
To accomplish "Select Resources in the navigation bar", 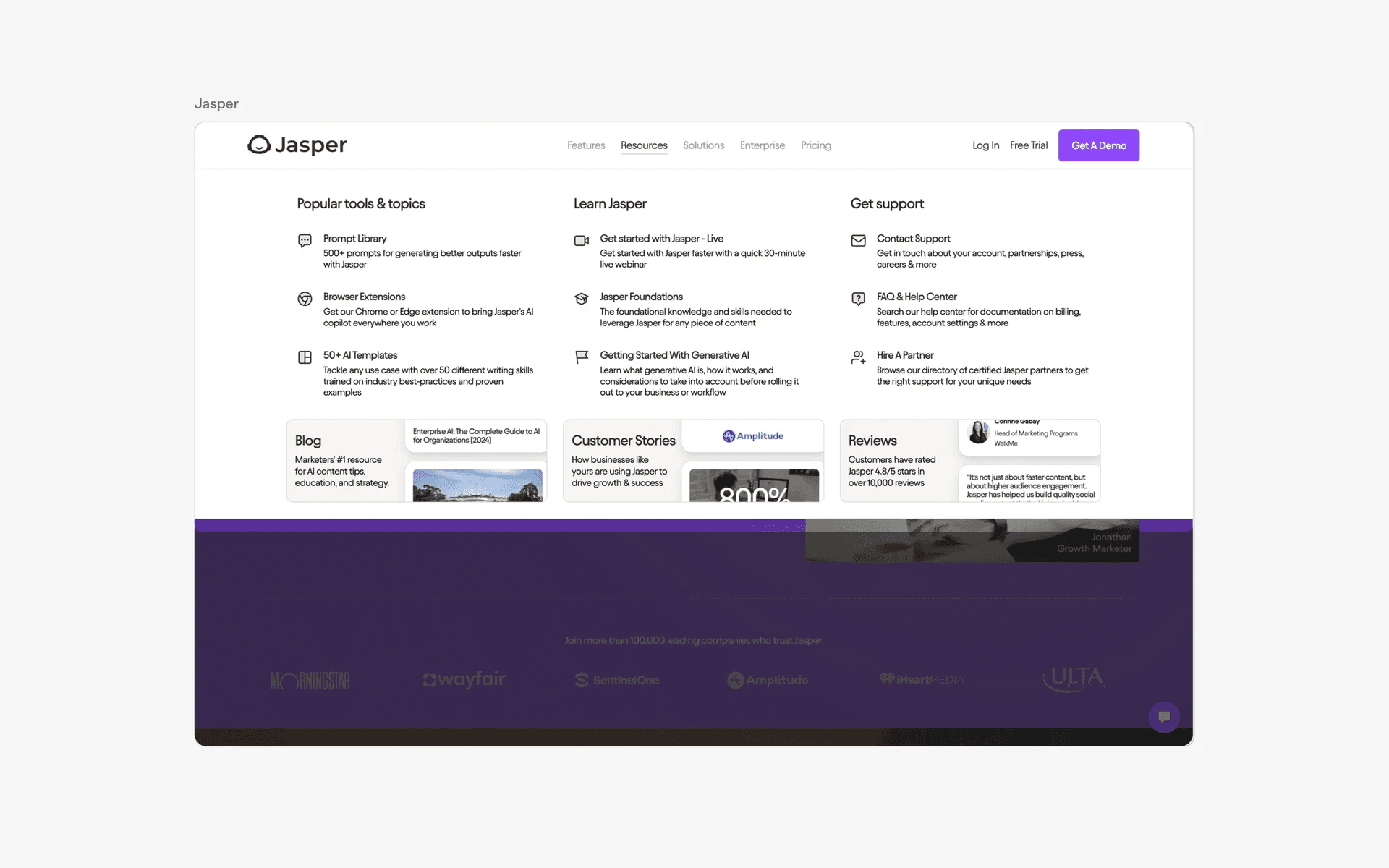I will (x=644, y=145).
